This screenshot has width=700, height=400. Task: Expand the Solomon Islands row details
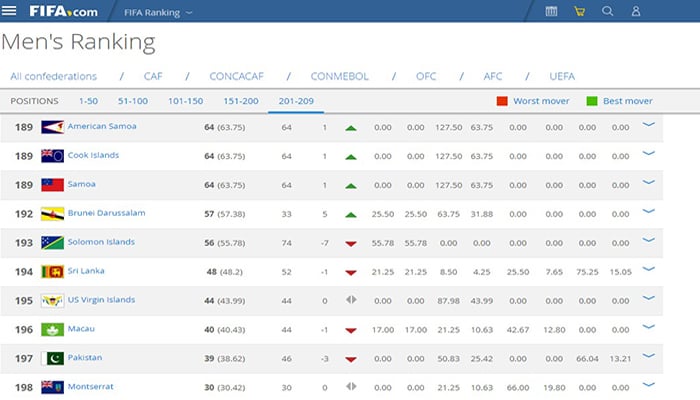point(648,240)
